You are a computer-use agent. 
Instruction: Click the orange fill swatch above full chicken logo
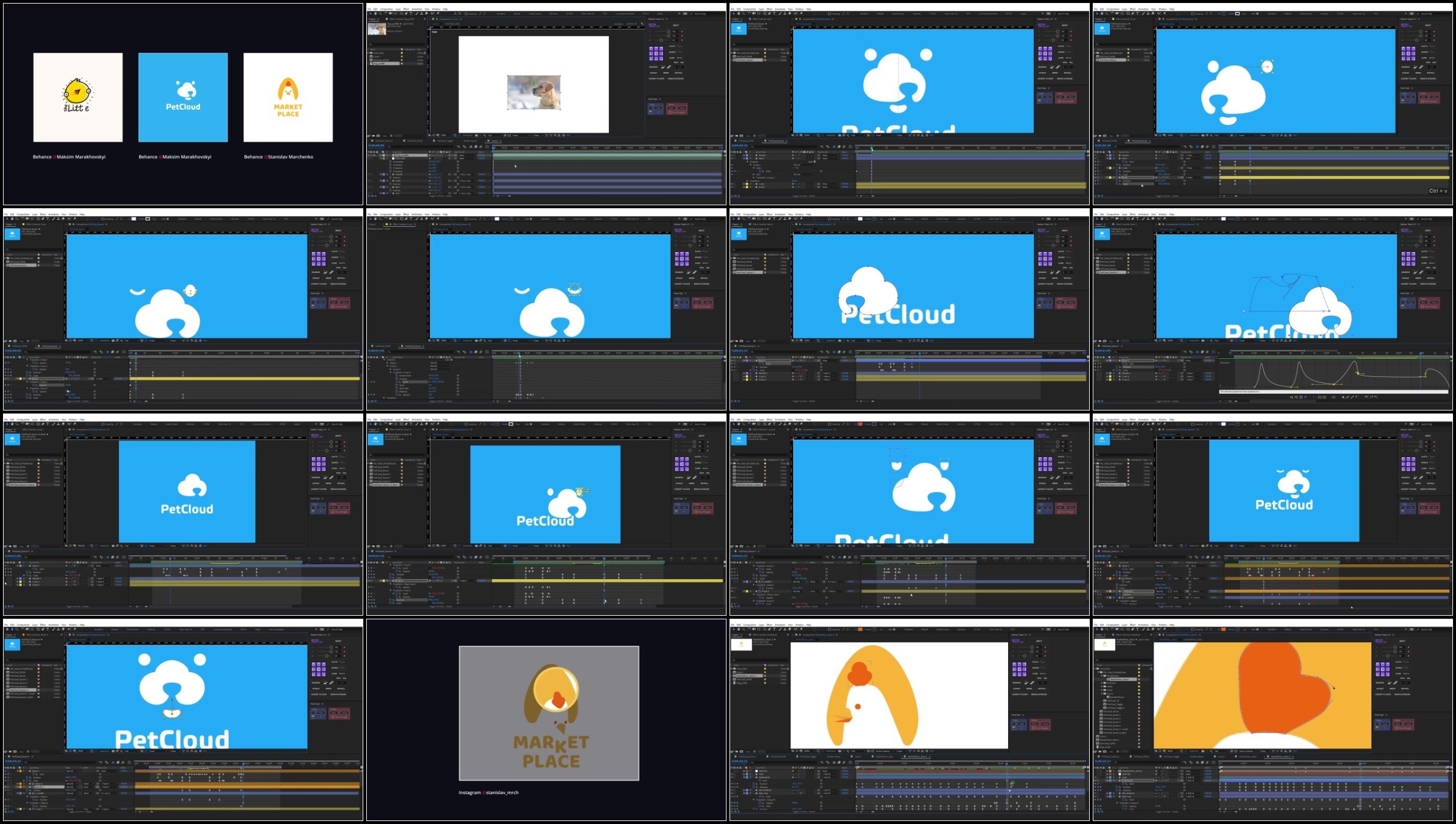(x=860, y=630)
